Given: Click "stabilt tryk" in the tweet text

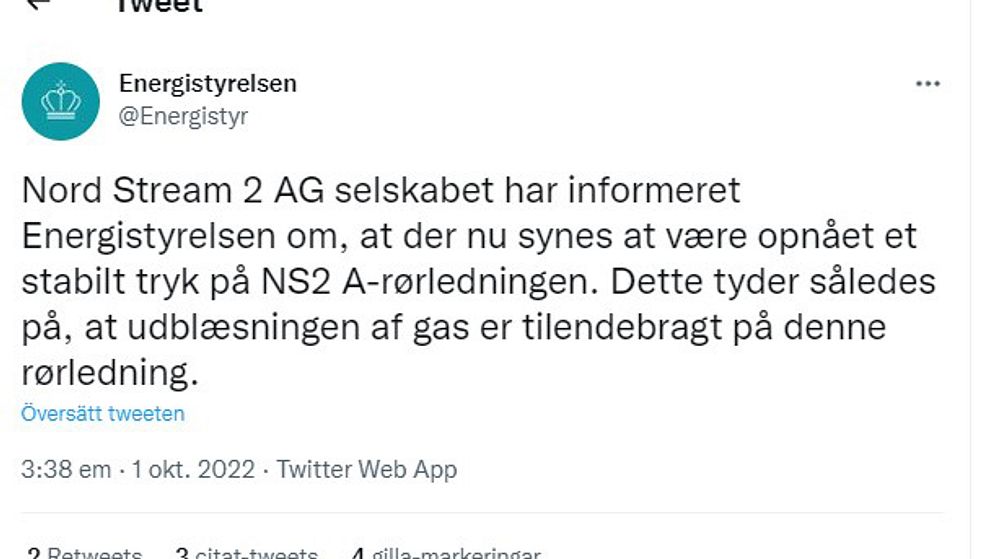Looking at the screenshot, I should 118,281.
